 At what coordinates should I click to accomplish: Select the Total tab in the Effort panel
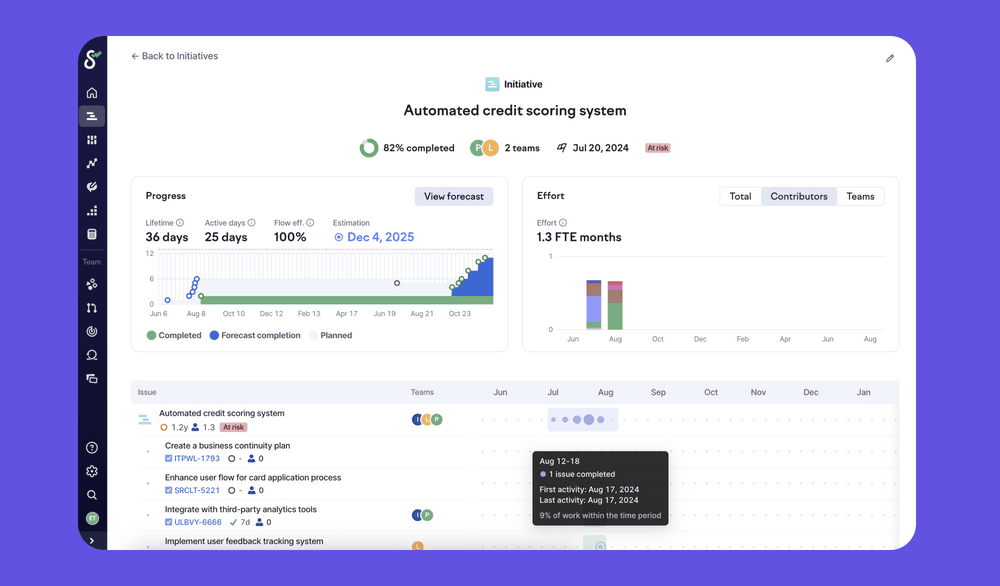click(x=739, y=196)
